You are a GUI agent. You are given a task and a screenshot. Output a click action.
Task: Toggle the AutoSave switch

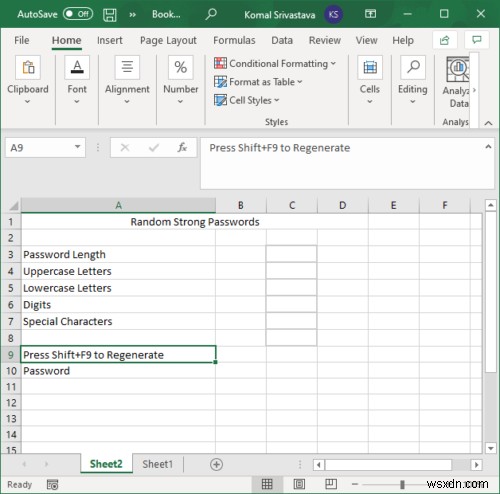click(x=78, y=14)
